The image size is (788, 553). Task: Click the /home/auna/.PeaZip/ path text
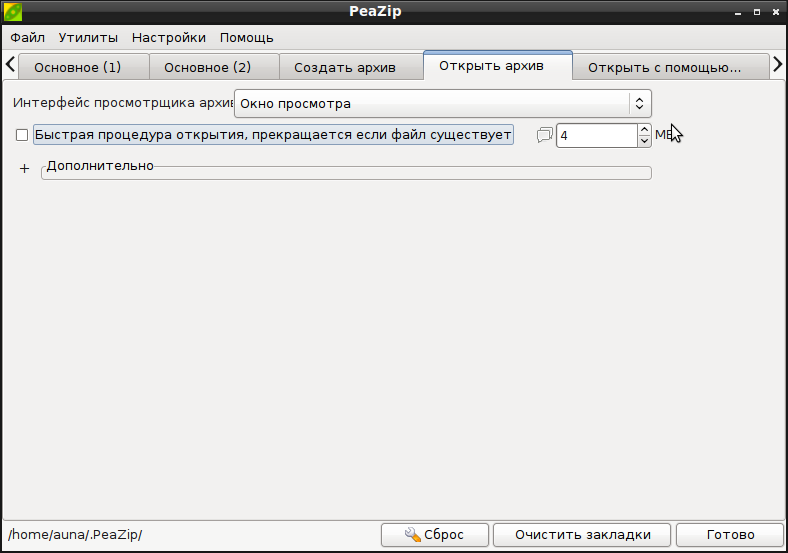75,534
